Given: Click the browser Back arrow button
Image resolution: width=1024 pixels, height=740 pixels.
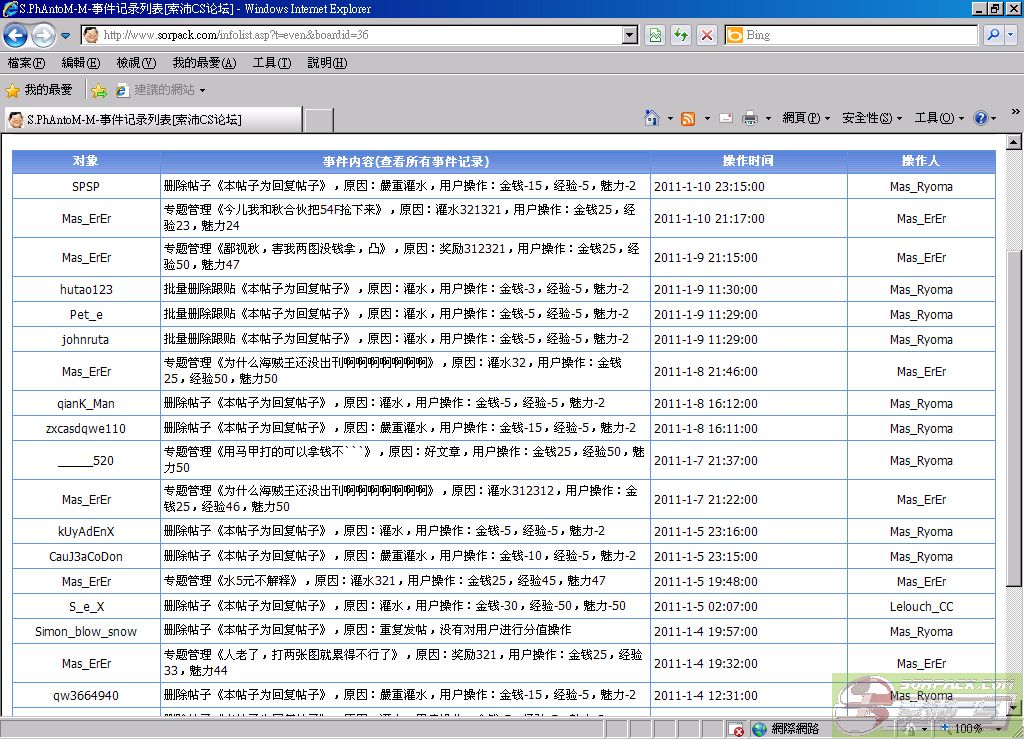Looking at the screenshot, I should (16, 35).
